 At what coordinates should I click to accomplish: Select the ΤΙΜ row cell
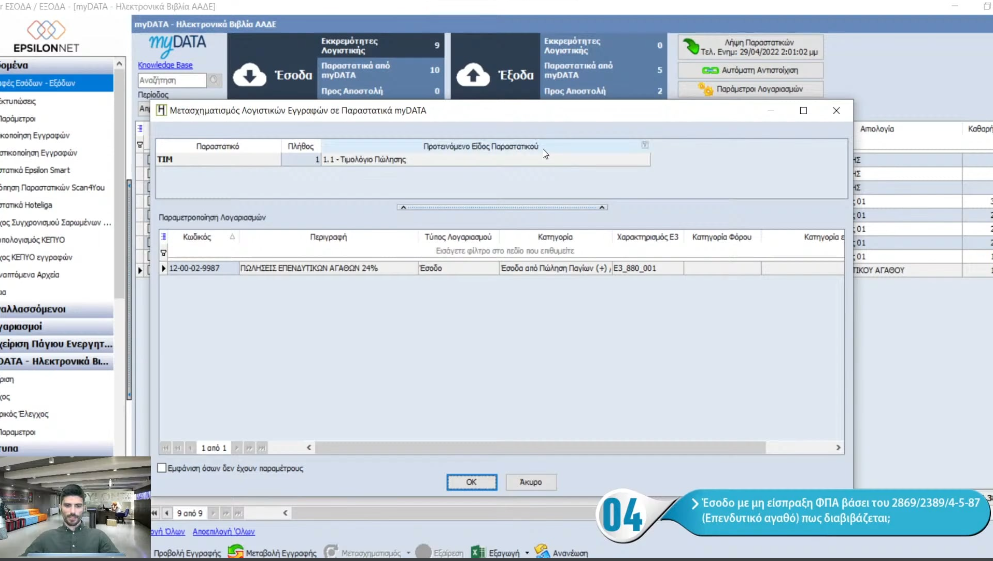coord(218,160)
